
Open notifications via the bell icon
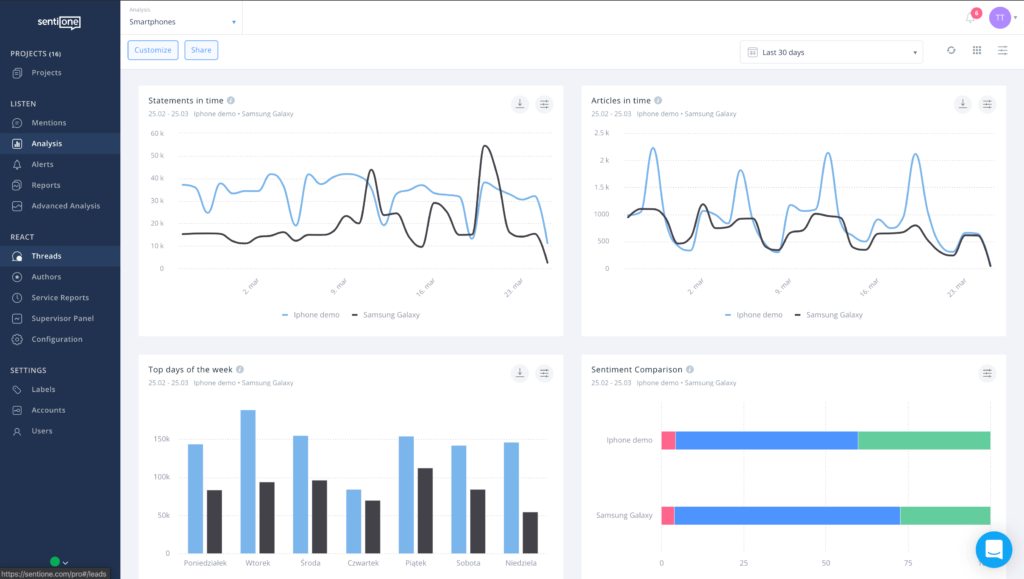tap(970, 17)
